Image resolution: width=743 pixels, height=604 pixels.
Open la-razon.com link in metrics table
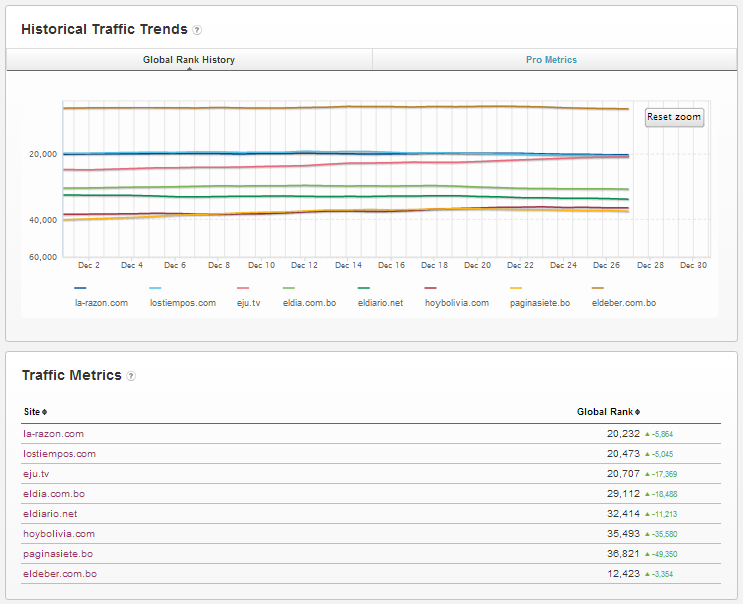pyautogui.click(x=53, y=434)
